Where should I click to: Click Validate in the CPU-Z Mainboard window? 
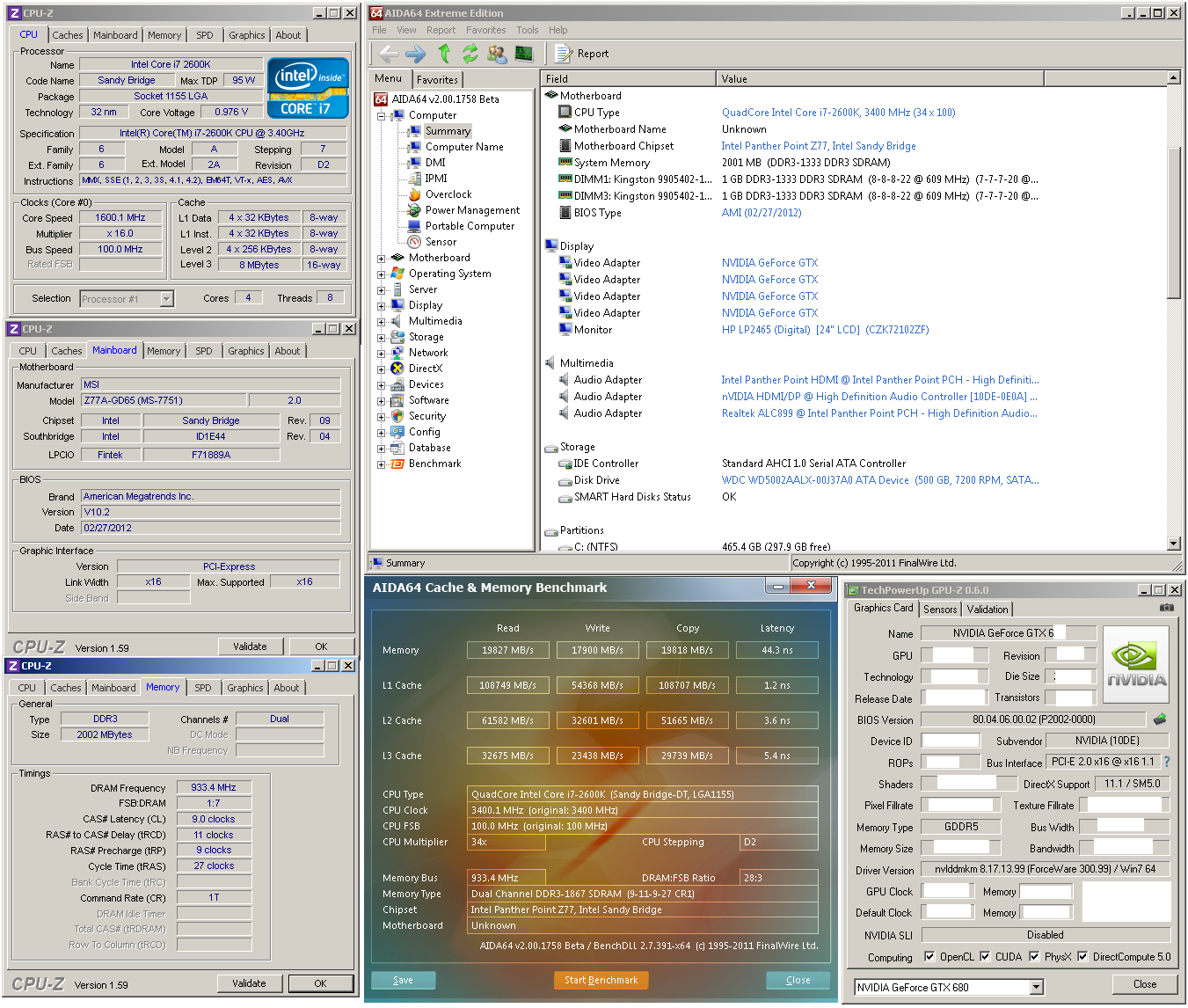250,646
